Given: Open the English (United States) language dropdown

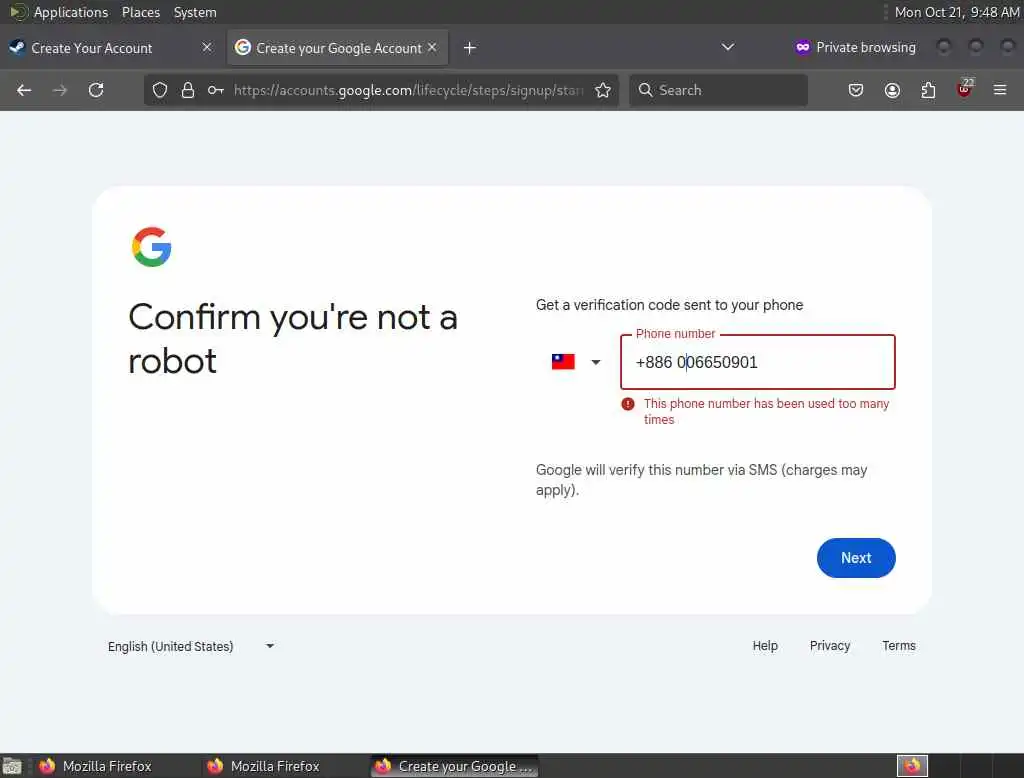Looking at the screenshot, I should tap(191, 646).
